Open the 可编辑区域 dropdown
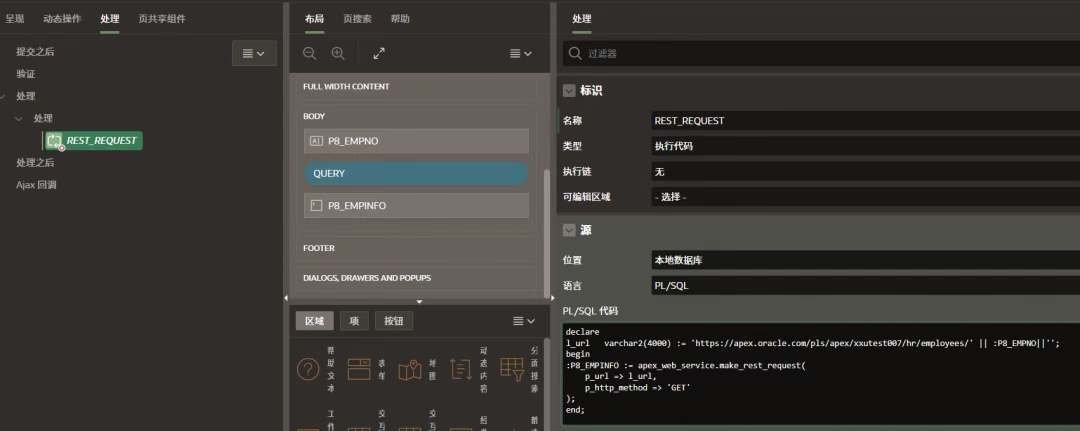The image size is (1080, 431). (x=866, y=197)
